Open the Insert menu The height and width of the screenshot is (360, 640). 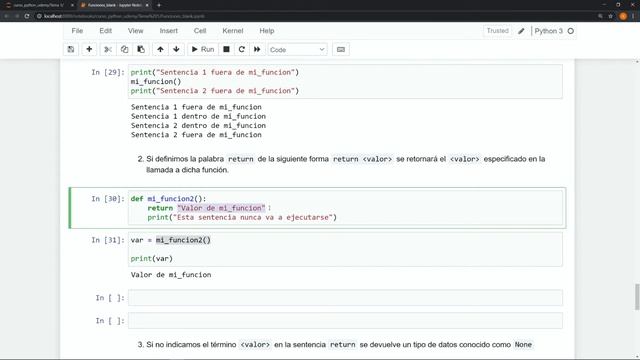pos(169,31)
